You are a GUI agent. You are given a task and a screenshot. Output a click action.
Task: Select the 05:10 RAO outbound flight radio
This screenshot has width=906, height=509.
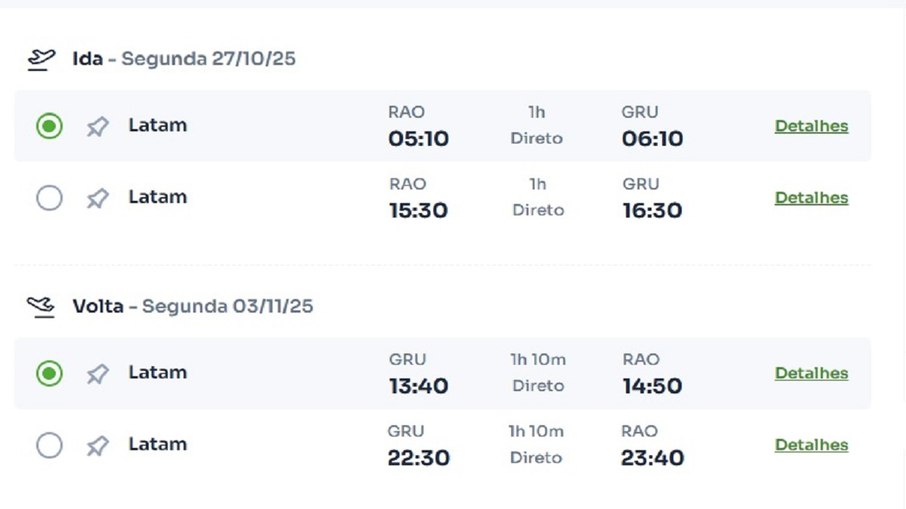[x=49, y=126]
